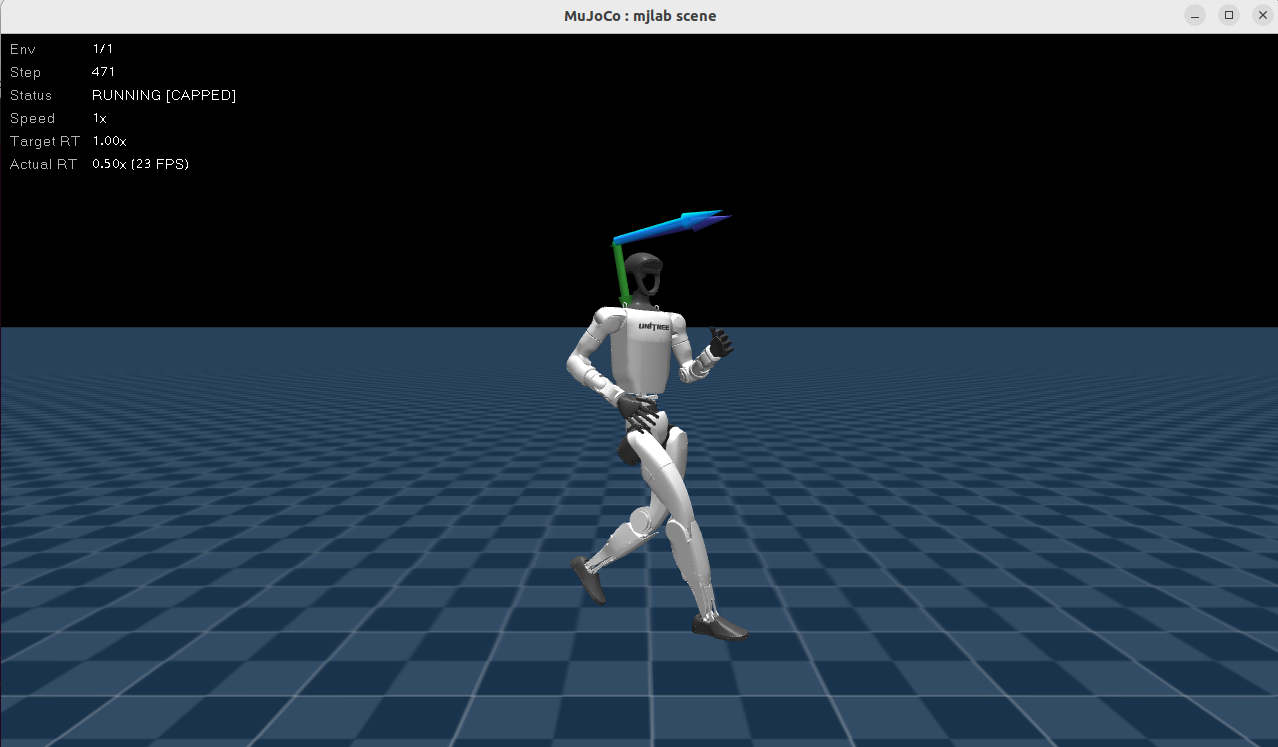1278x747 pixels.
Task: Click the step count "471"
Action: 103,72
